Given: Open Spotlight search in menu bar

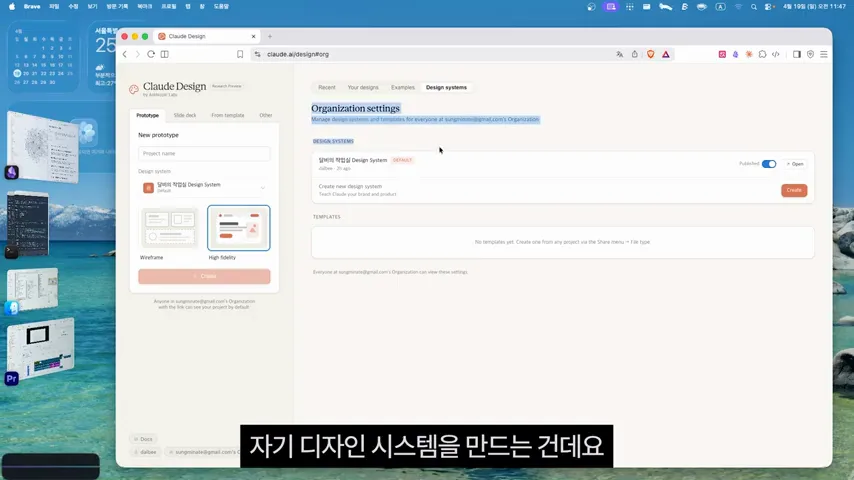Looking at the screenshot, I should [x=754, y=7].
